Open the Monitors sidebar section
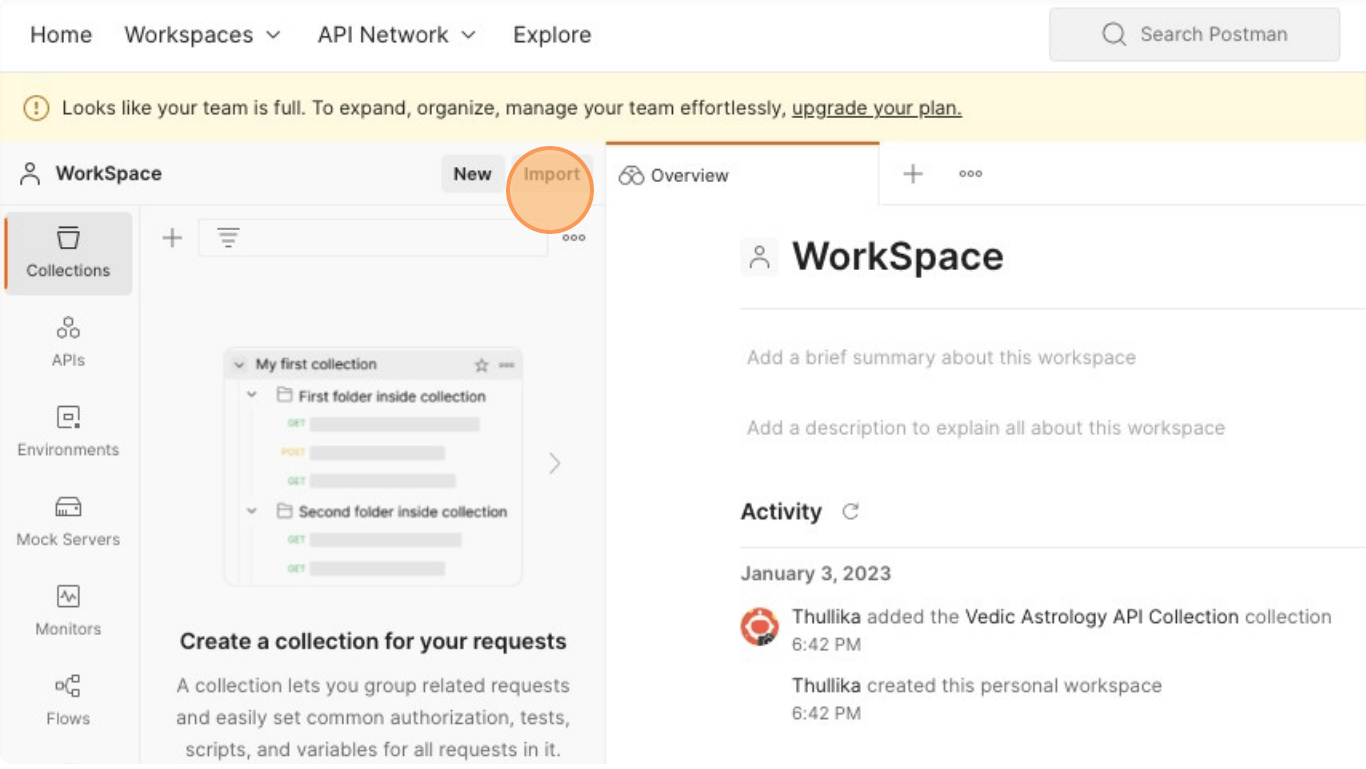Viewport: 1366px width, 769px height. pyautogui.click(x=68, y=611)
